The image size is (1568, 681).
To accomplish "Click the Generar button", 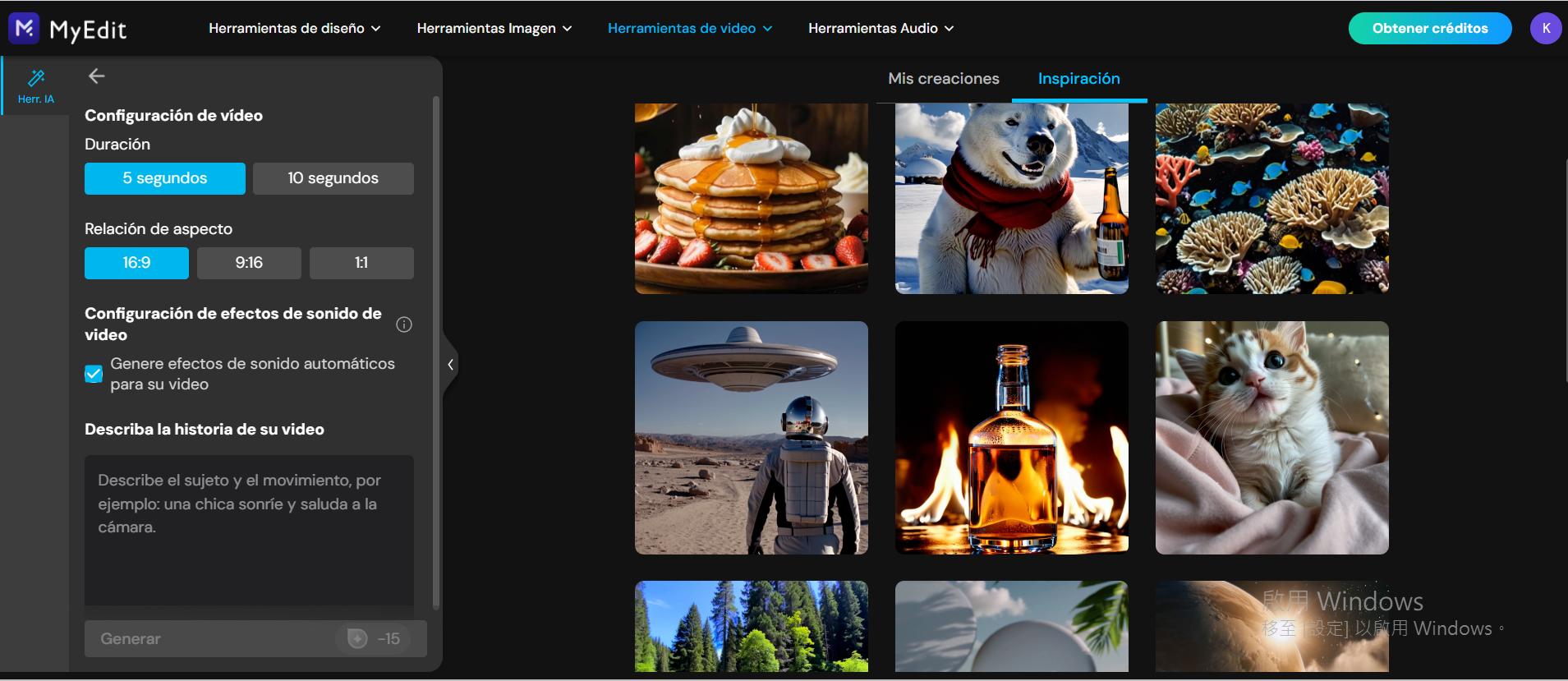I will point(255,638).
